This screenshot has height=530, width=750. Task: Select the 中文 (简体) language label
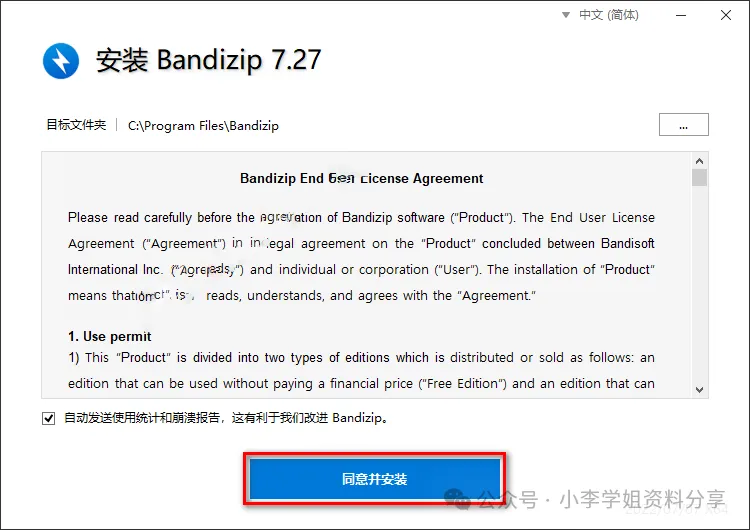click(608, 15)
